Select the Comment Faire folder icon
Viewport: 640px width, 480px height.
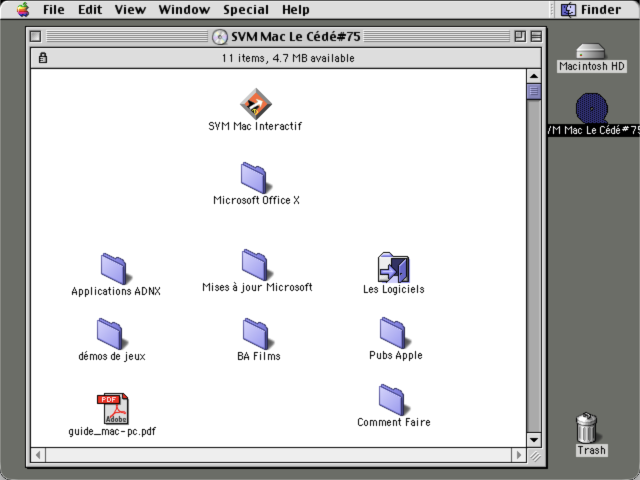(392, 400)
